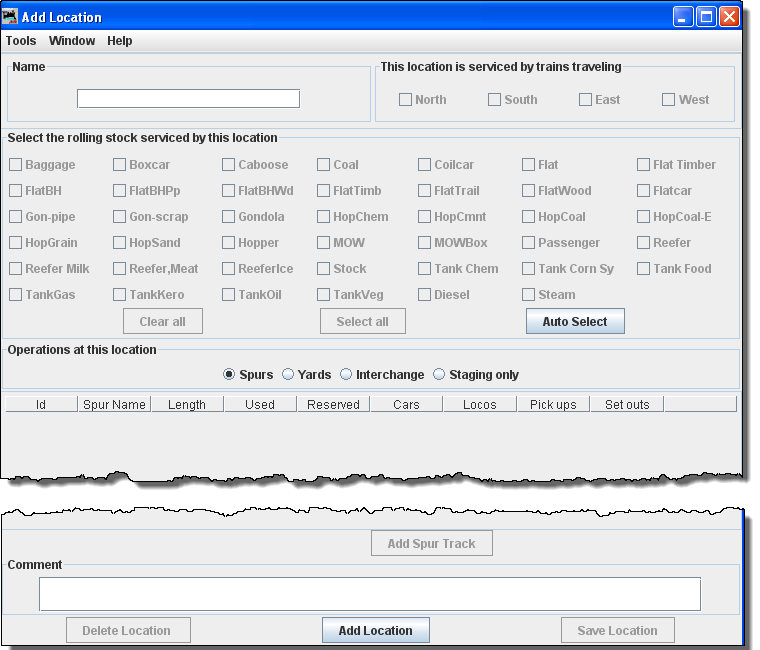
Task: Maximize the Add Location window
Action: pos(706,17)
